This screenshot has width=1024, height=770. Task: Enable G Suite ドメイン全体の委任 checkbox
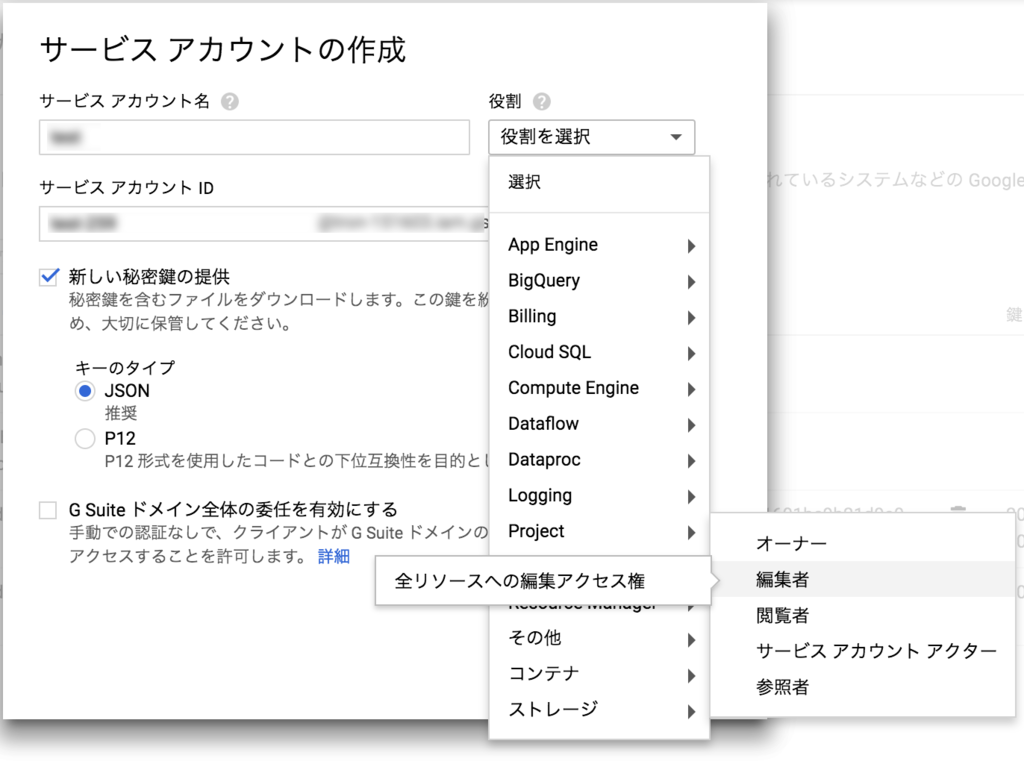(x=48, y=509)
